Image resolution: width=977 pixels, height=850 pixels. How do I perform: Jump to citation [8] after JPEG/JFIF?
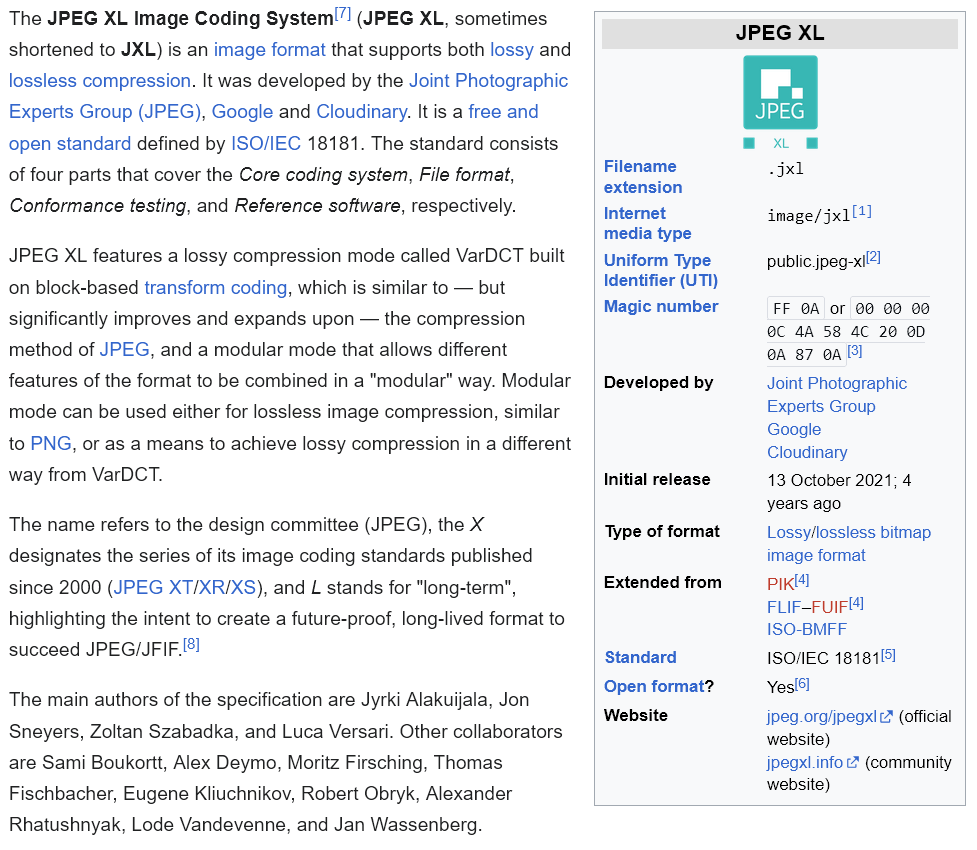click(191, 644)
